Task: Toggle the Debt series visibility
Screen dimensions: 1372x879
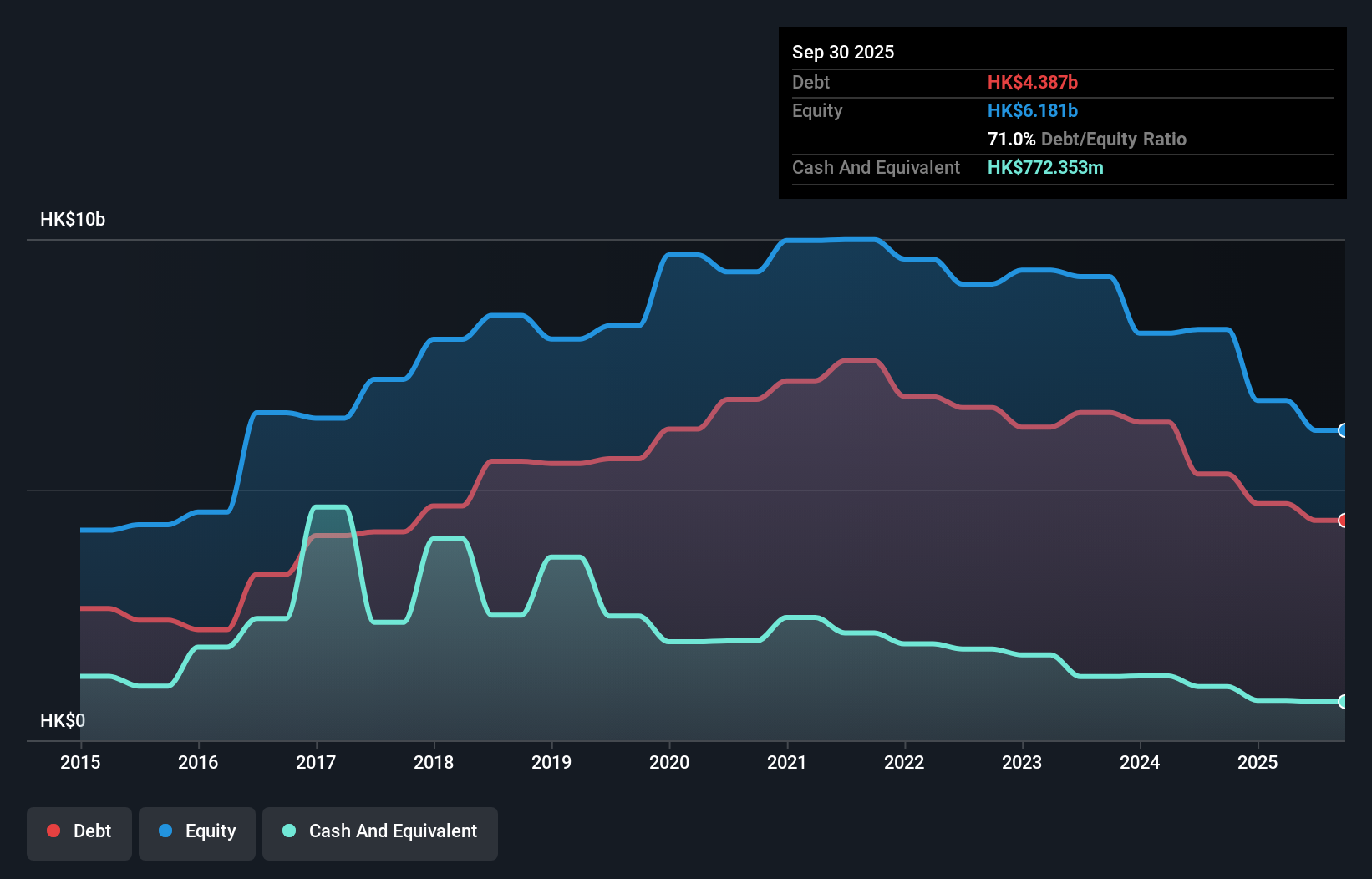Action: click(x=79, y=831)
